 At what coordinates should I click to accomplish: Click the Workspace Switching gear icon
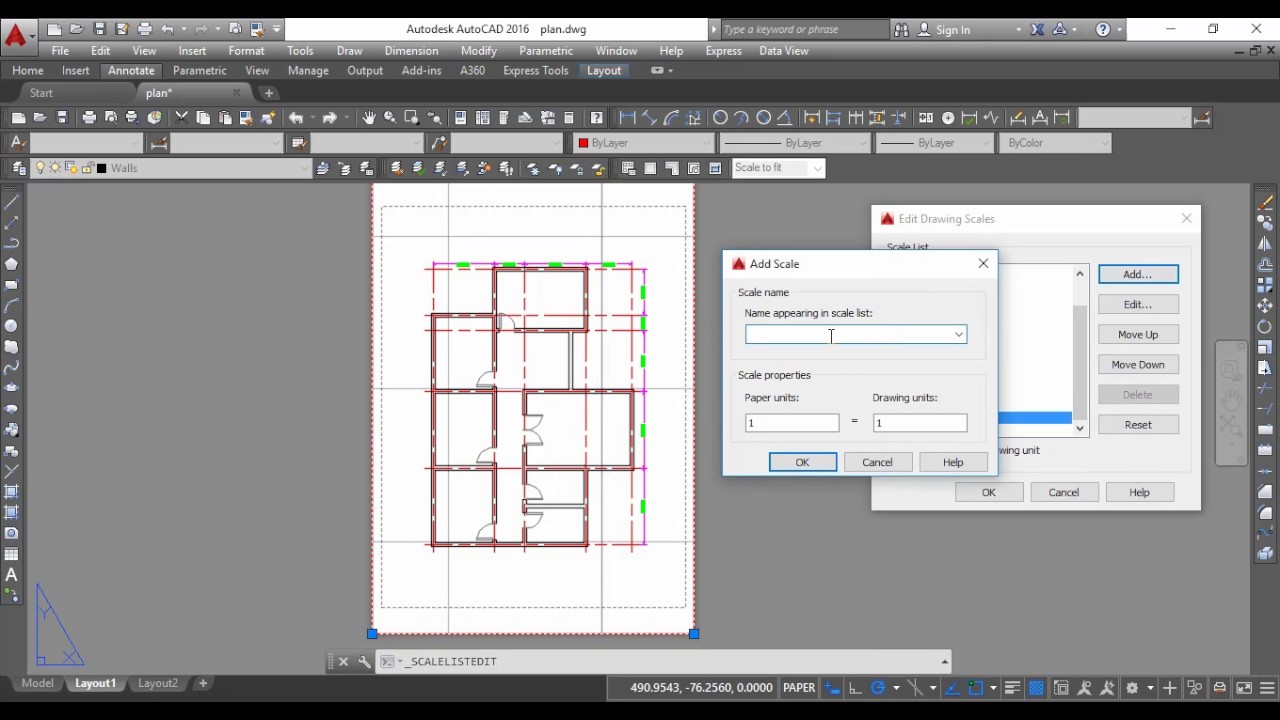(1132, 688)
